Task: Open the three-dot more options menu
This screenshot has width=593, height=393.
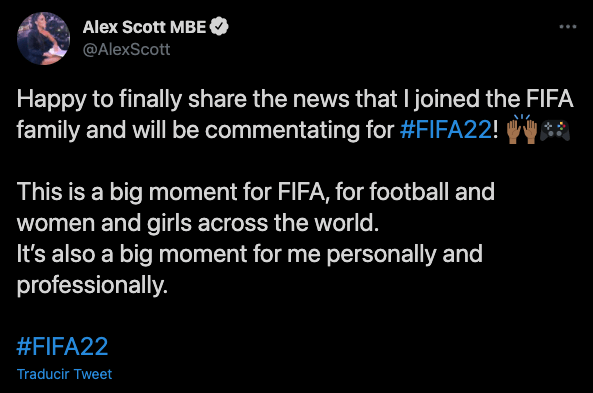Action: (x=568, y=27)
